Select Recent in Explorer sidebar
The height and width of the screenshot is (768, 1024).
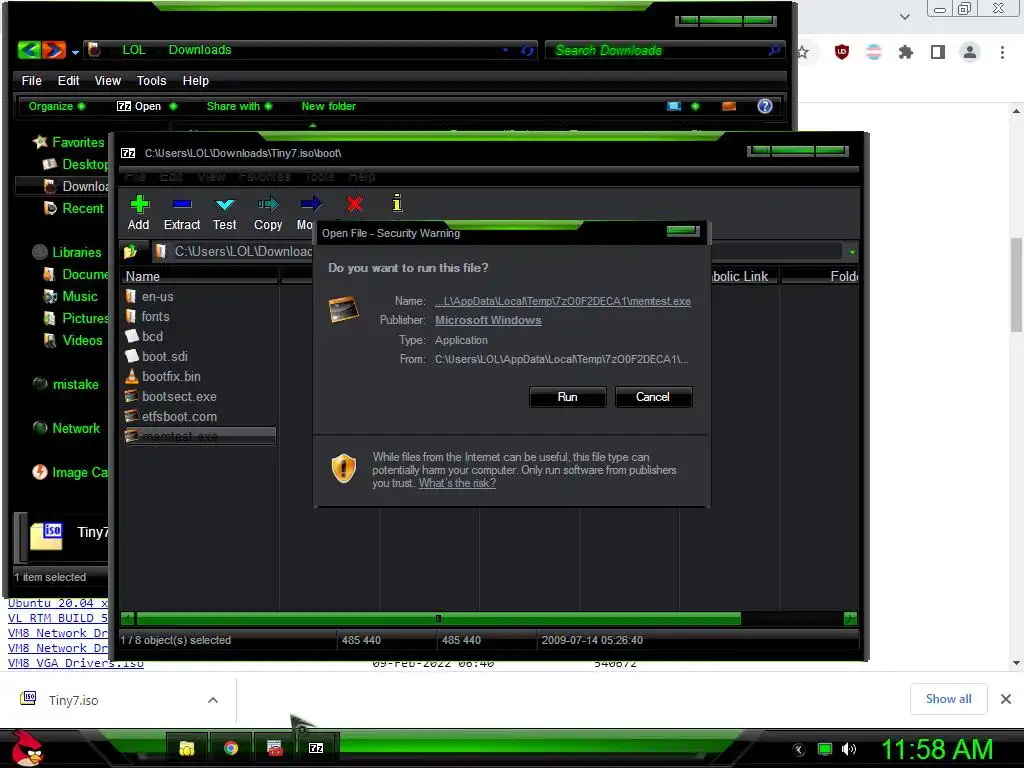73,208
